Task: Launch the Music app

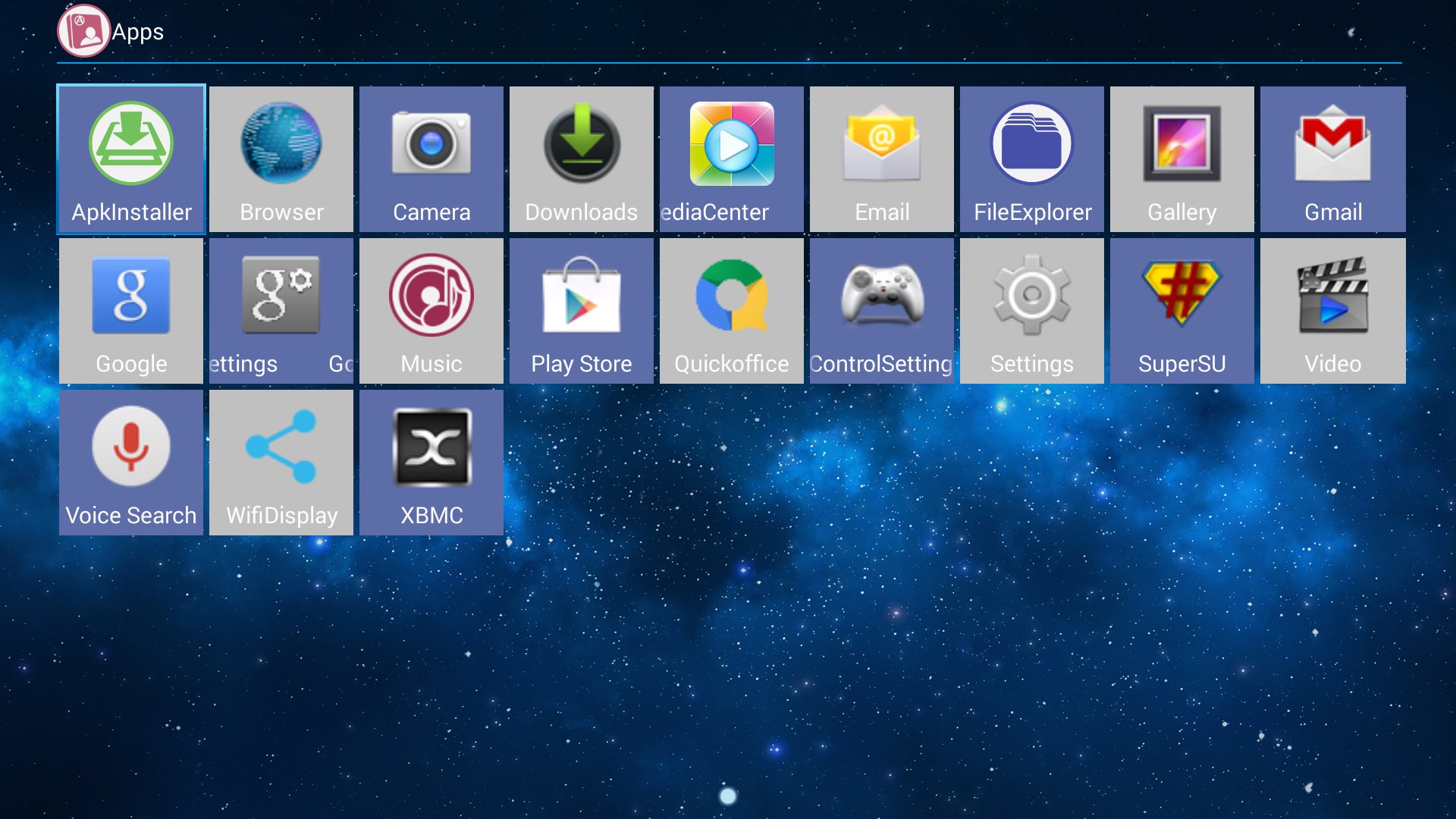Action: 431,311
